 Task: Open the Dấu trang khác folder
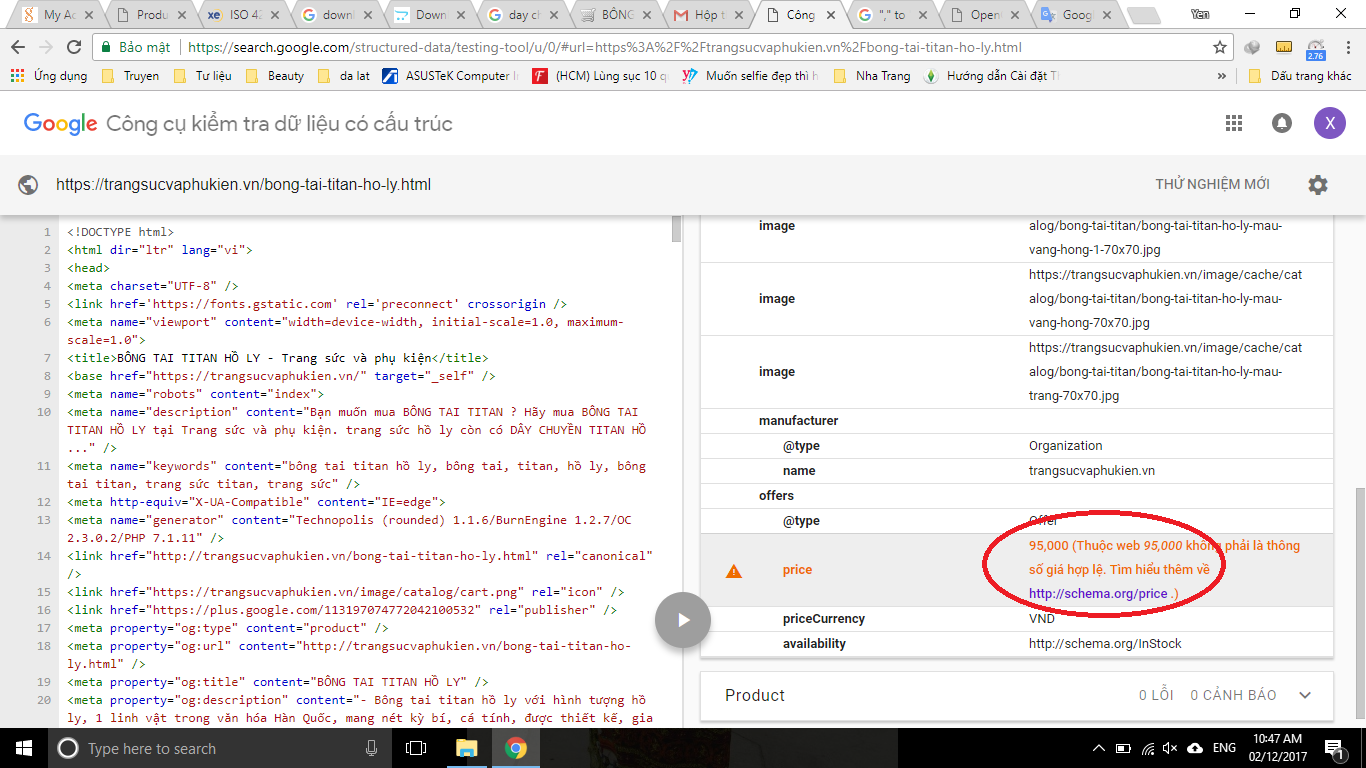1300,76
